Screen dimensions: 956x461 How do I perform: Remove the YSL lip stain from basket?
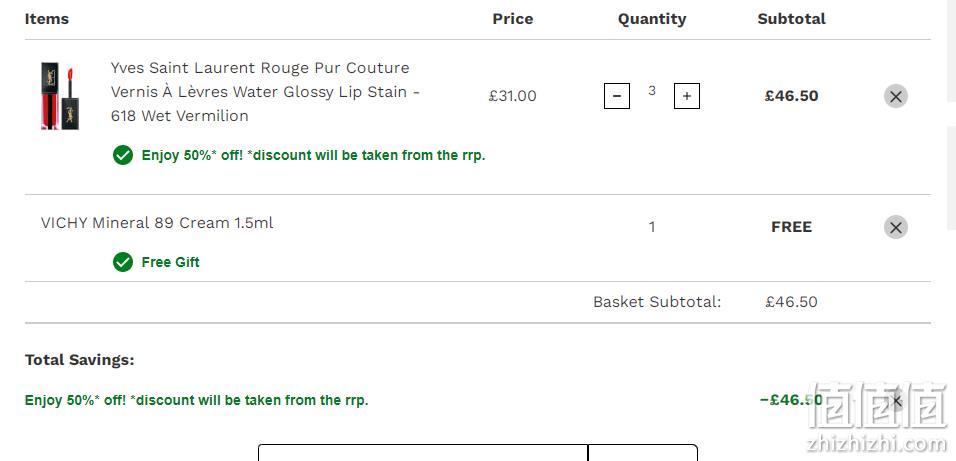tap(896, 96)
